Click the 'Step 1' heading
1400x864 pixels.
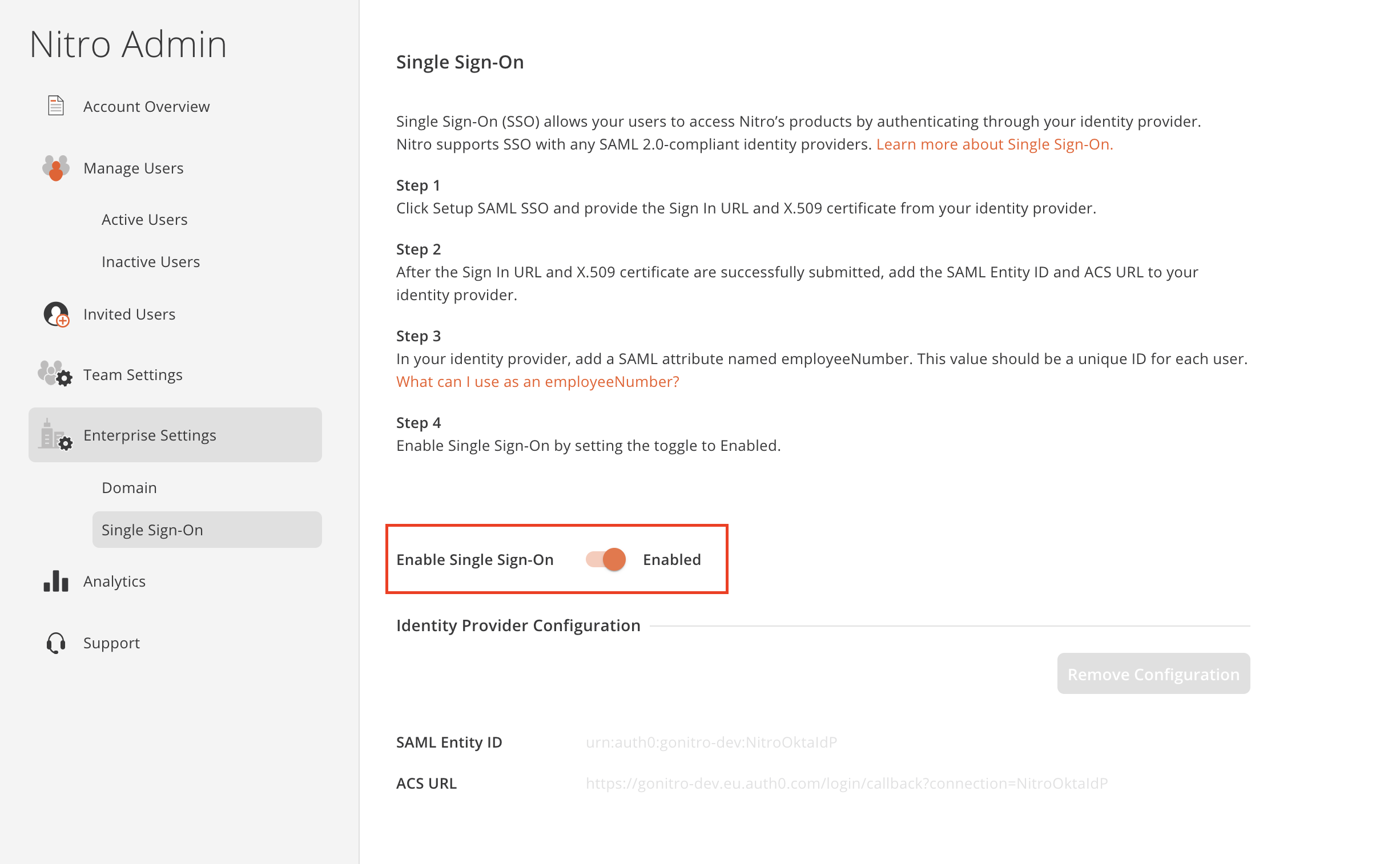point(418,185)
